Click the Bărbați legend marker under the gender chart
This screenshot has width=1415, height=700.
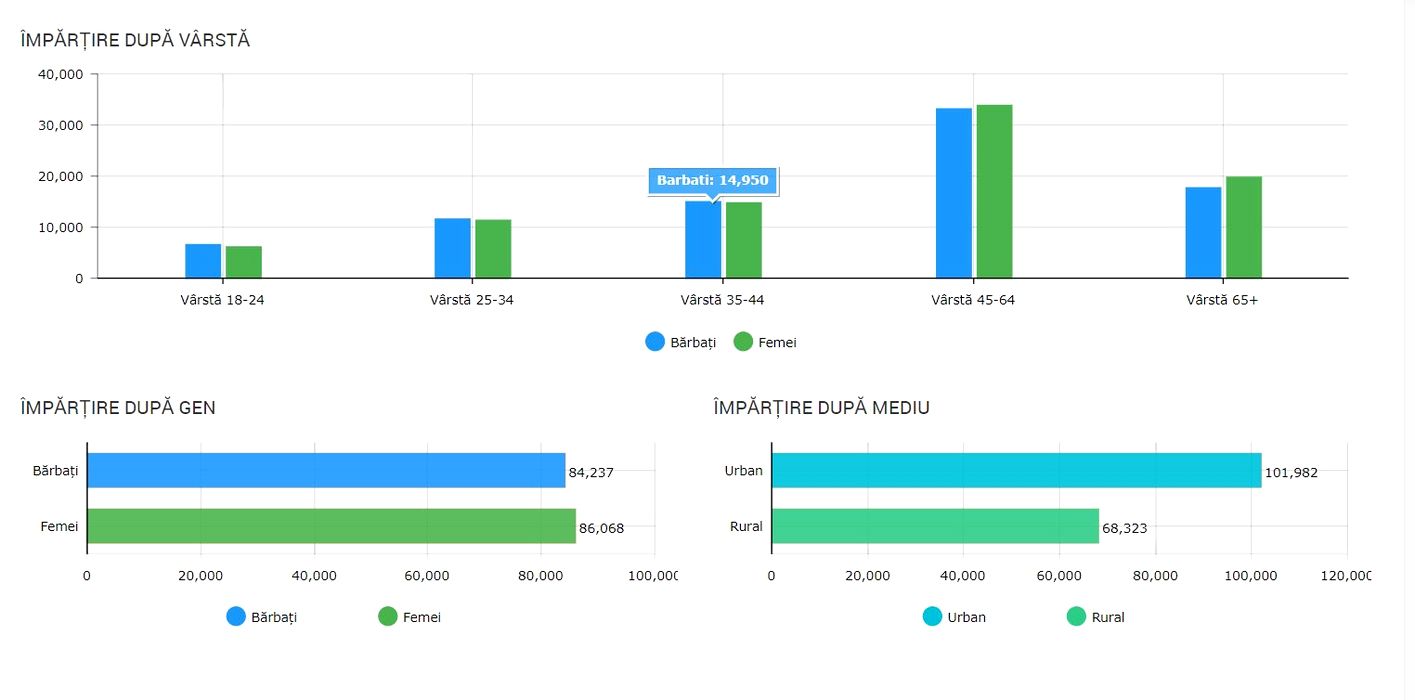pyautogui.click(x=236, y=617)
